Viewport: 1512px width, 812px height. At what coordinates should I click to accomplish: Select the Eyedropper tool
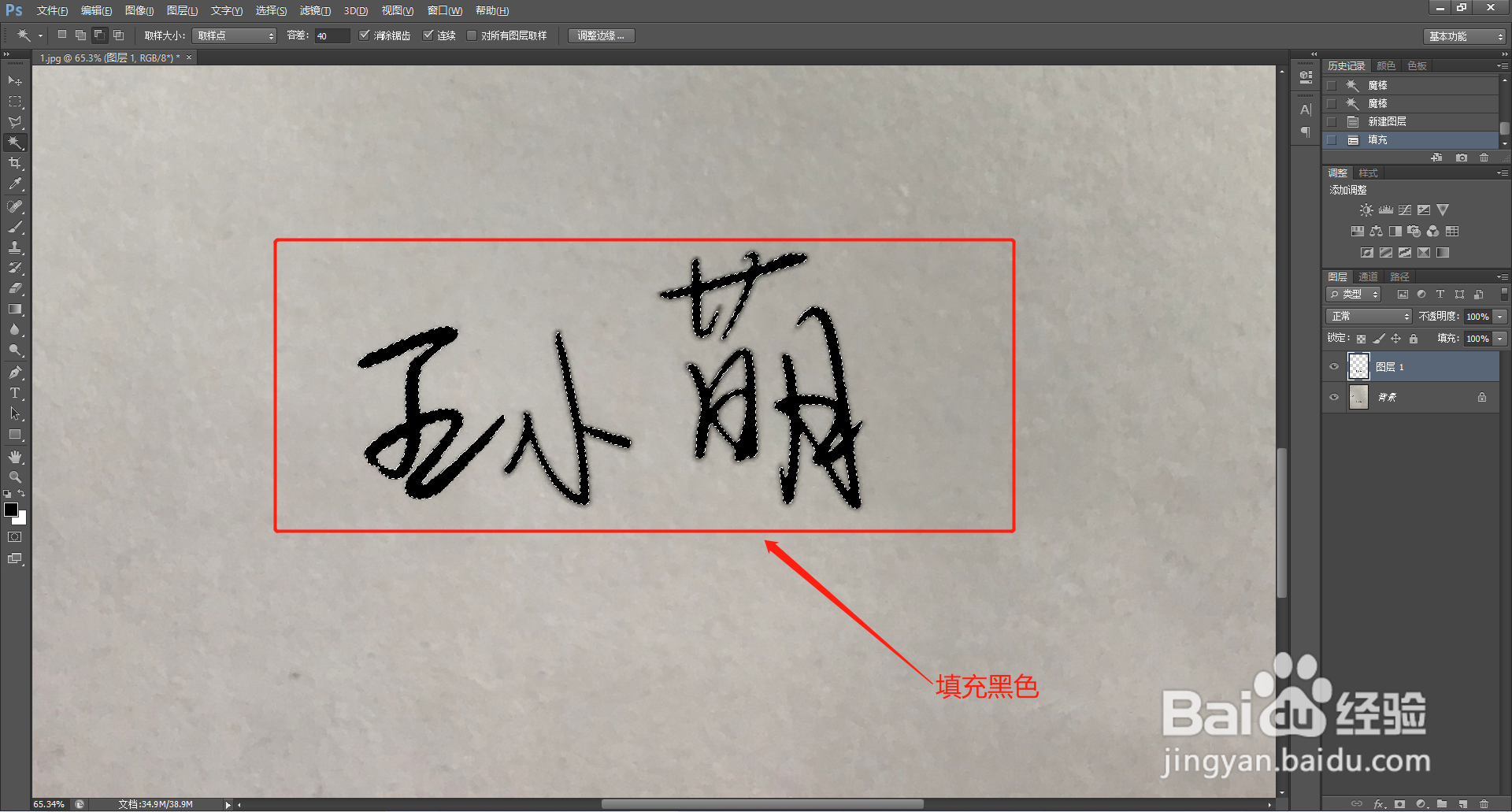(x=15, y=184)
